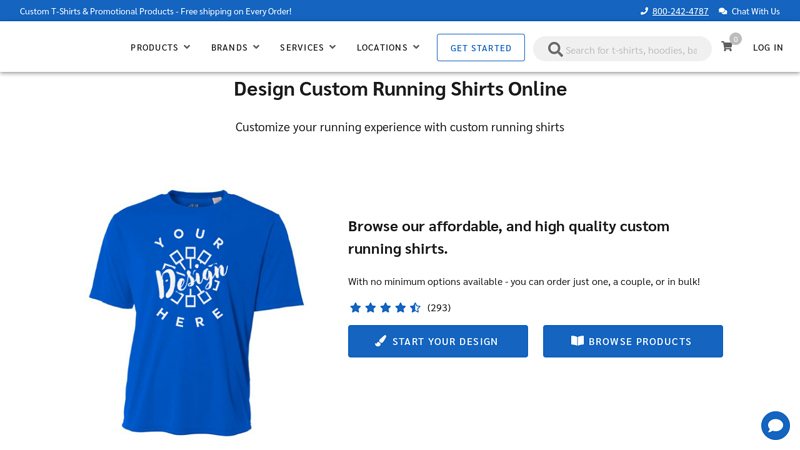This screenshot has width=800, height=450.
Task: Open the shopping cart icon
Action: point(727,47)
